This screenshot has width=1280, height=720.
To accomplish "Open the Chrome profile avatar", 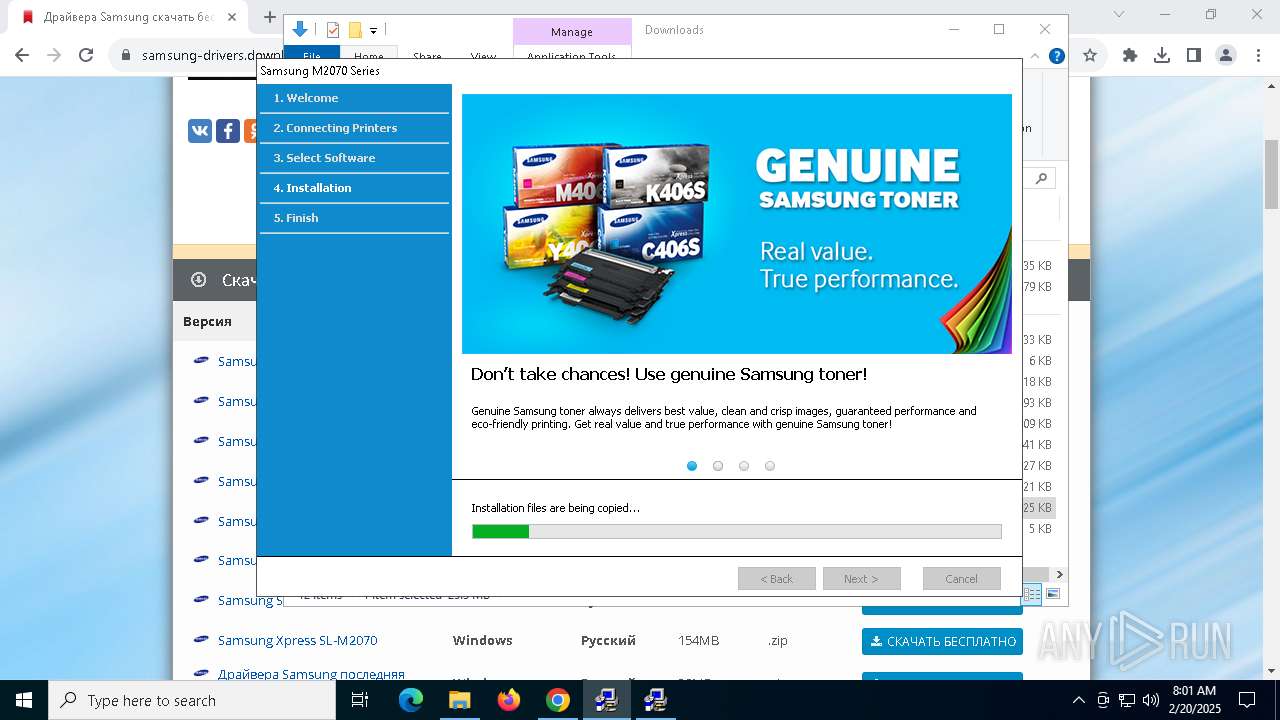I will pyautogui.click(x=1226, y=55).
